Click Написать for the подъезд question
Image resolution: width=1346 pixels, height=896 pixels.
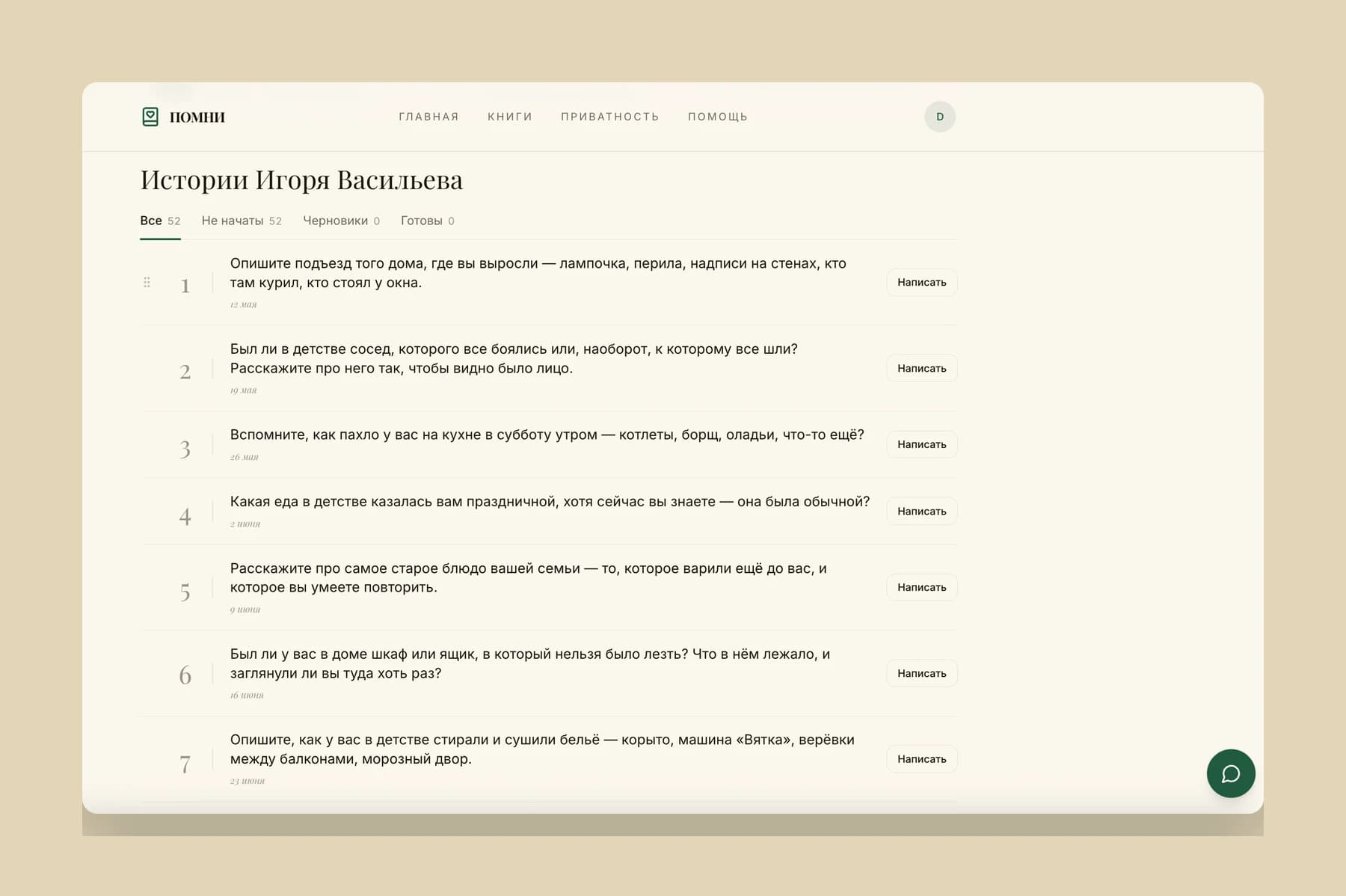921,282
